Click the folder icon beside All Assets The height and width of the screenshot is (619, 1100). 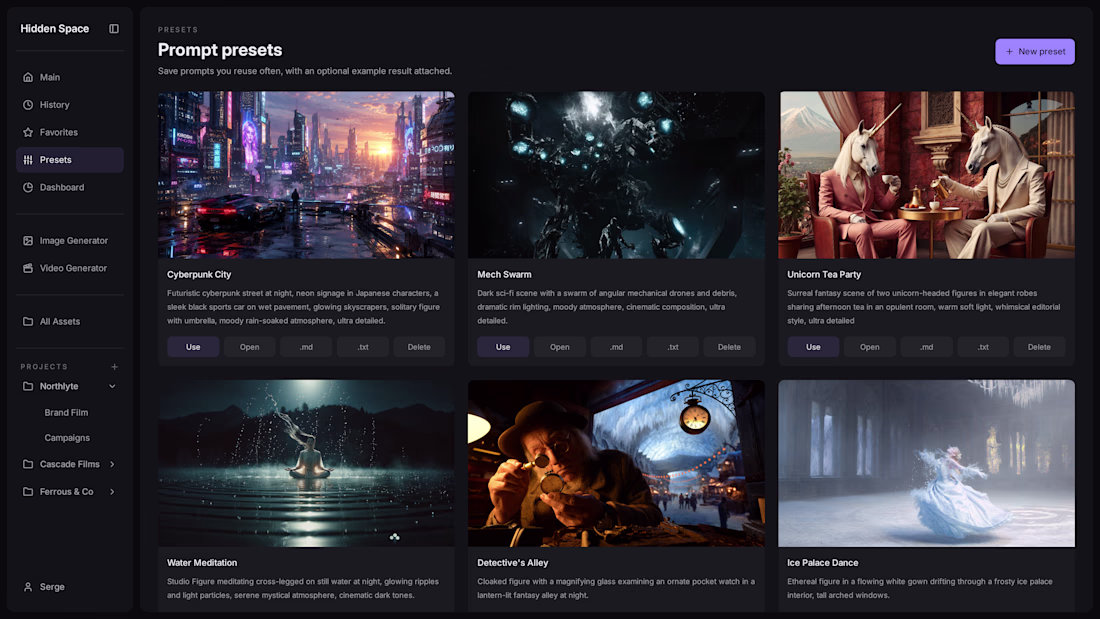pyautogui.click(x=28, y=321)
